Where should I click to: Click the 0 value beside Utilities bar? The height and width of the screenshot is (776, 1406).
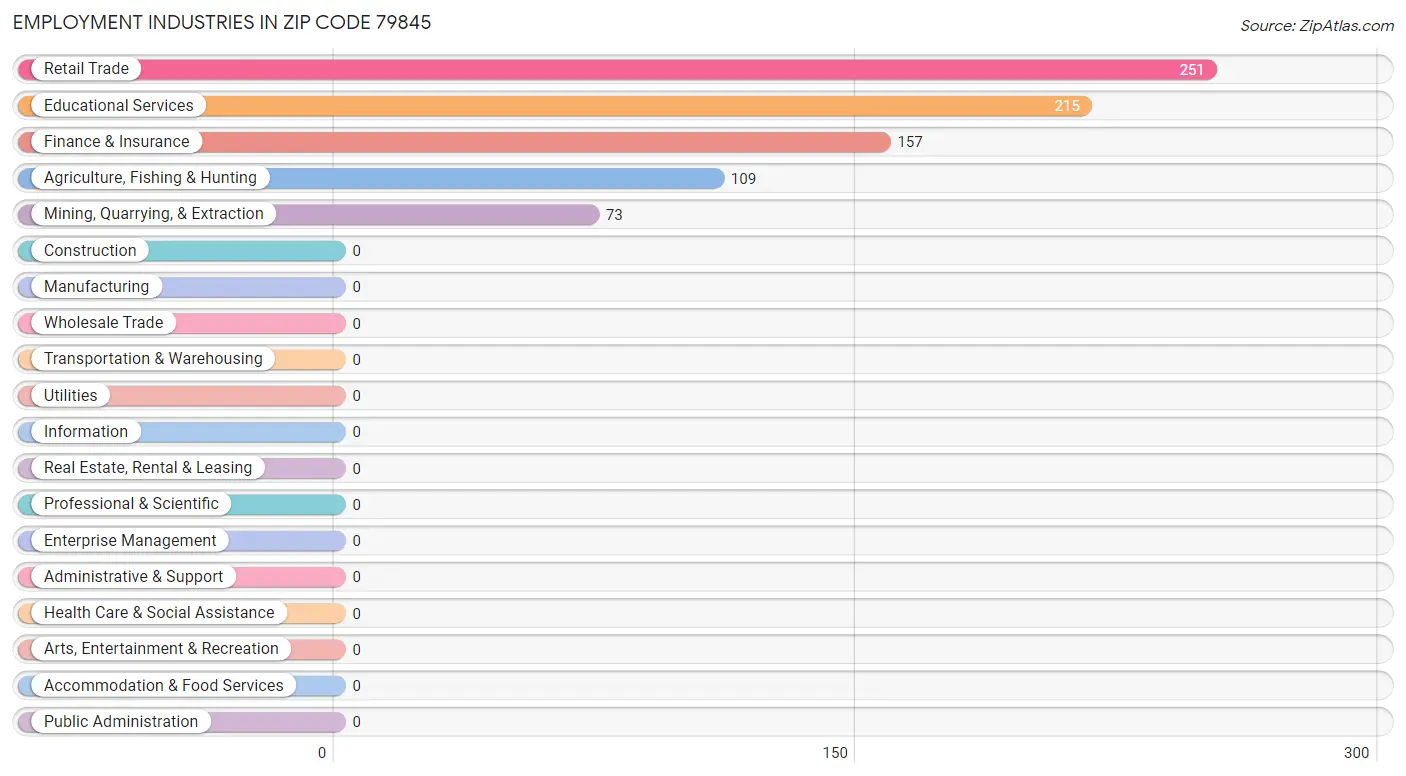[x=356, y=396]
